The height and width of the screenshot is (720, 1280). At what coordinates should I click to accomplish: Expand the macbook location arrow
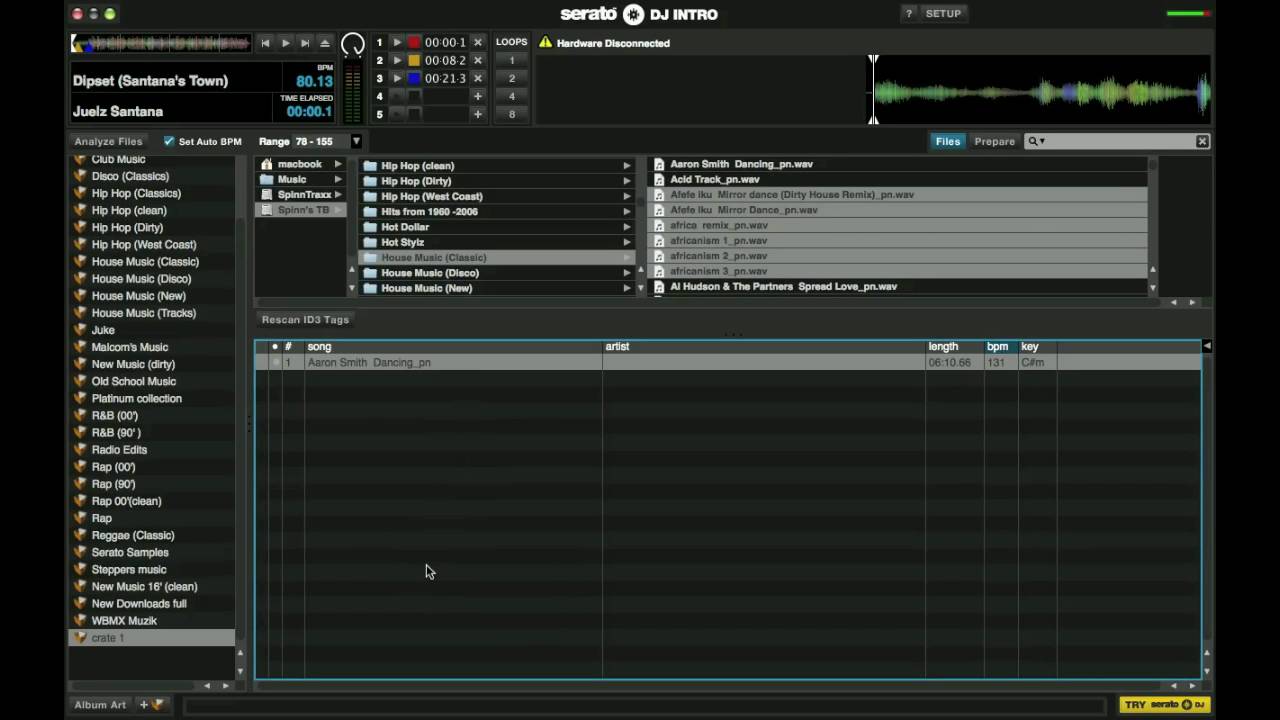pos(338,164)
